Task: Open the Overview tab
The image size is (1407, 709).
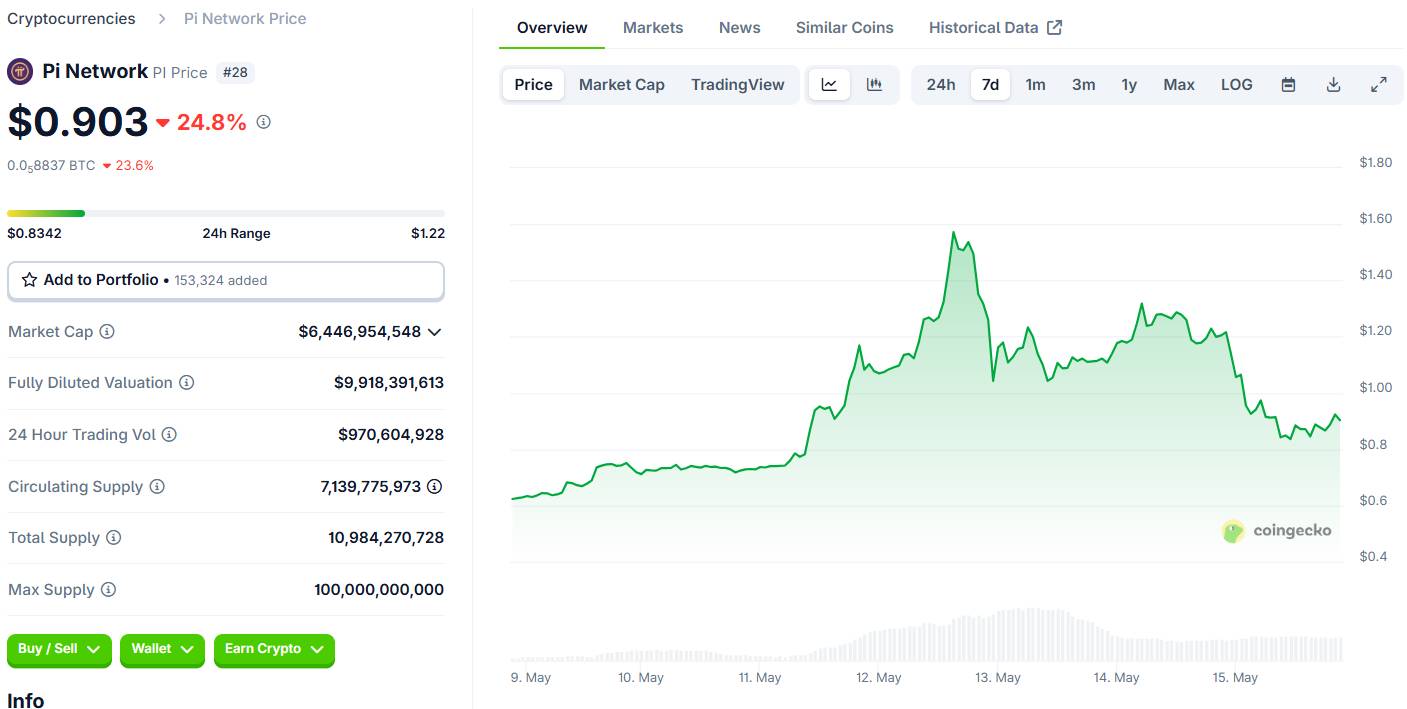Action: point(552,28)
